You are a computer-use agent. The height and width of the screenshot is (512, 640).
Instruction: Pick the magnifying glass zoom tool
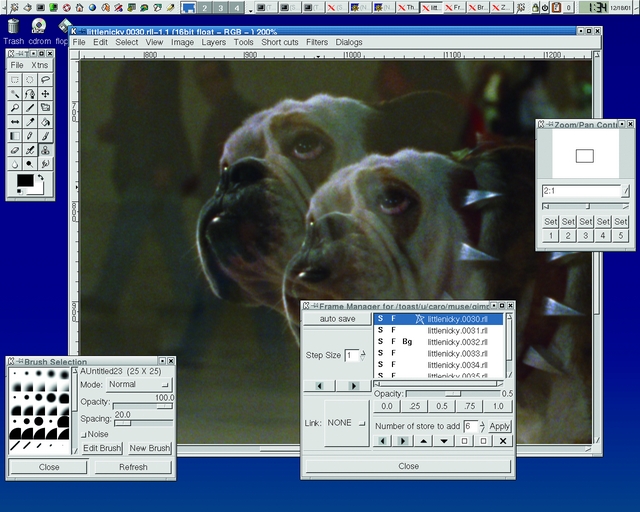point(15,107)
